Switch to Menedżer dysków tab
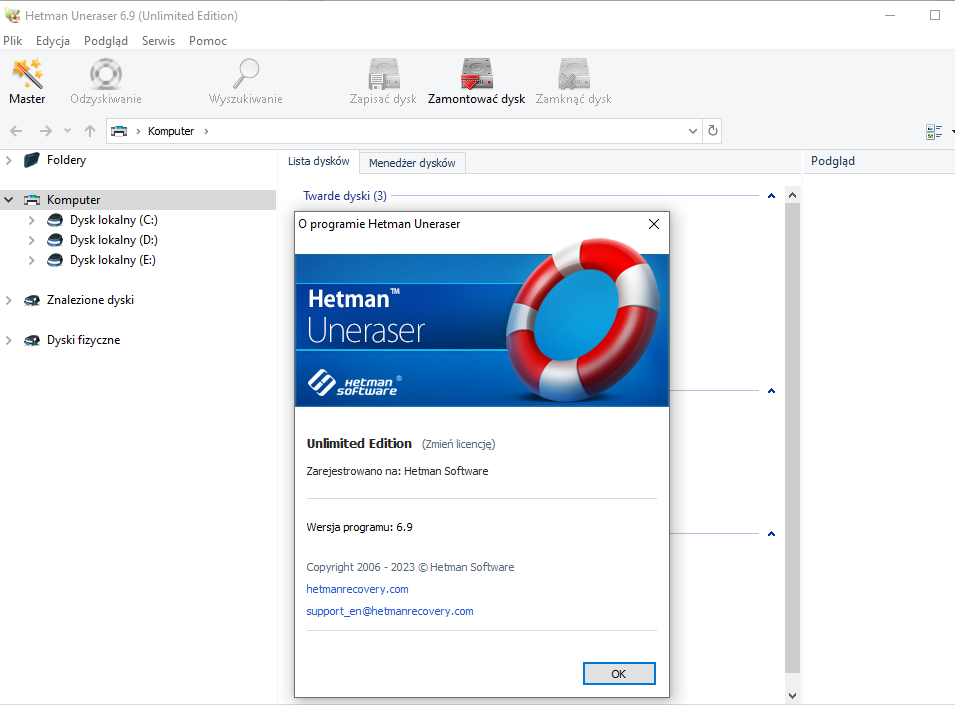Image resolution: width=955 pixels, height=705 pixels. [412, 163]
